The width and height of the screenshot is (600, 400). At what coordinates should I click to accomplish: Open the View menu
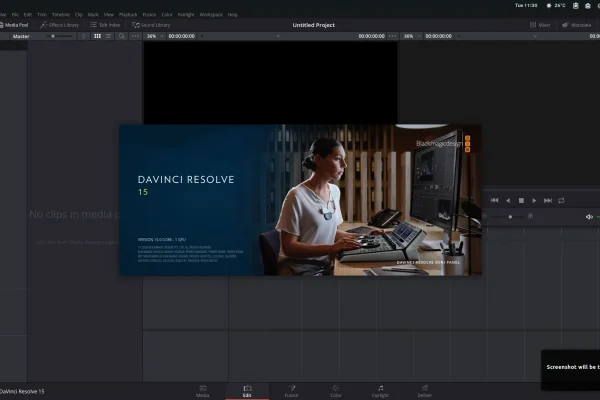pos(109,15)
